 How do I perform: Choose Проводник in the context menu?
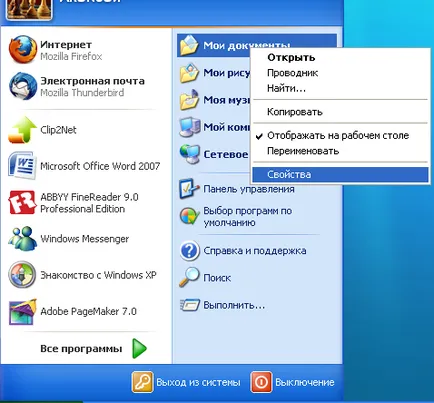[340, 73]
